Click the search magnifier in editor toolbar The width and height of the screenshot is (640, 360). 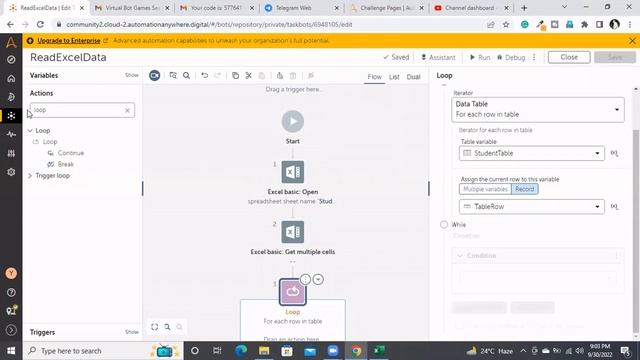point(187,76)
